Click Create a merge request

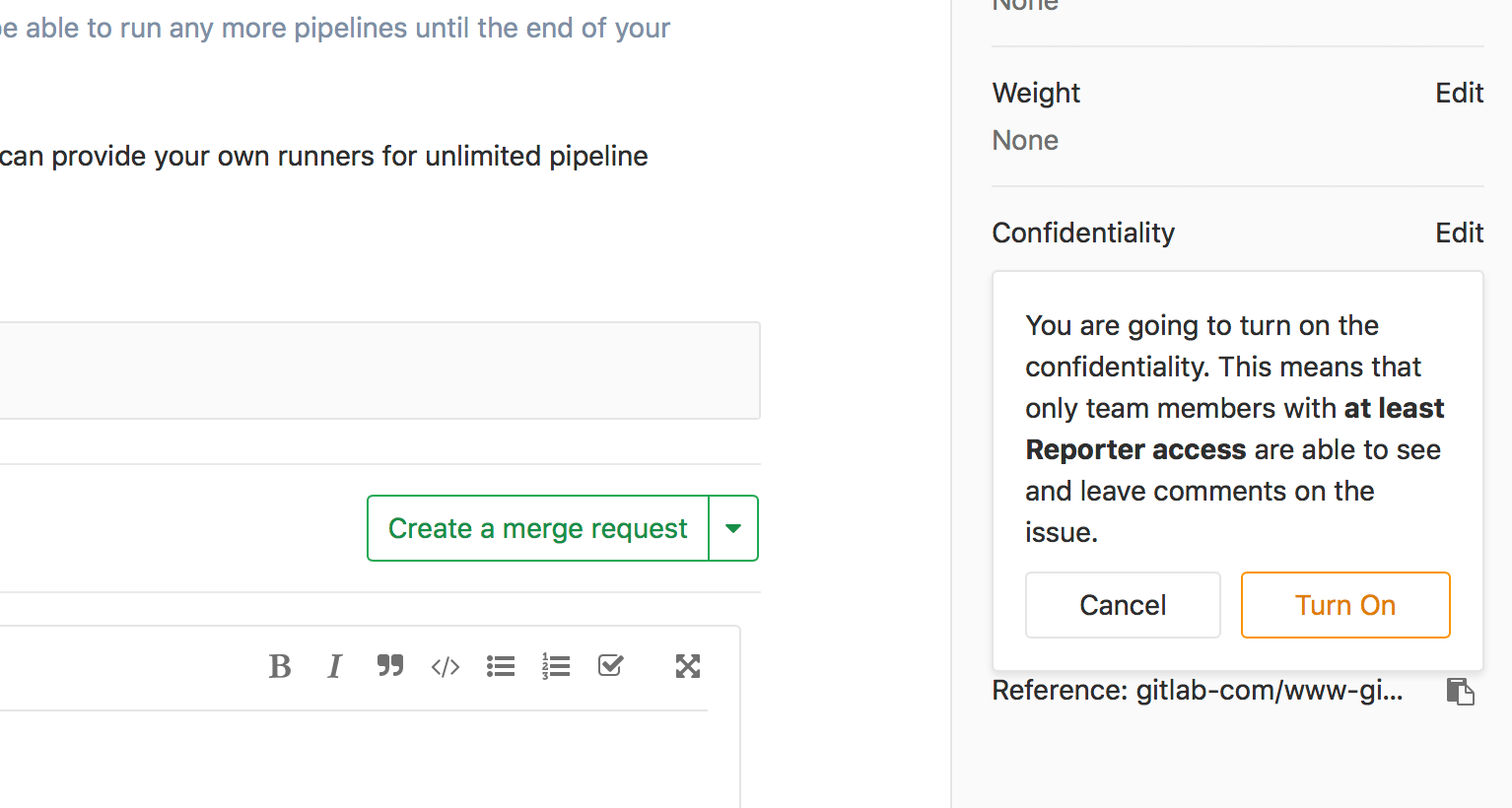click(537, 528)
